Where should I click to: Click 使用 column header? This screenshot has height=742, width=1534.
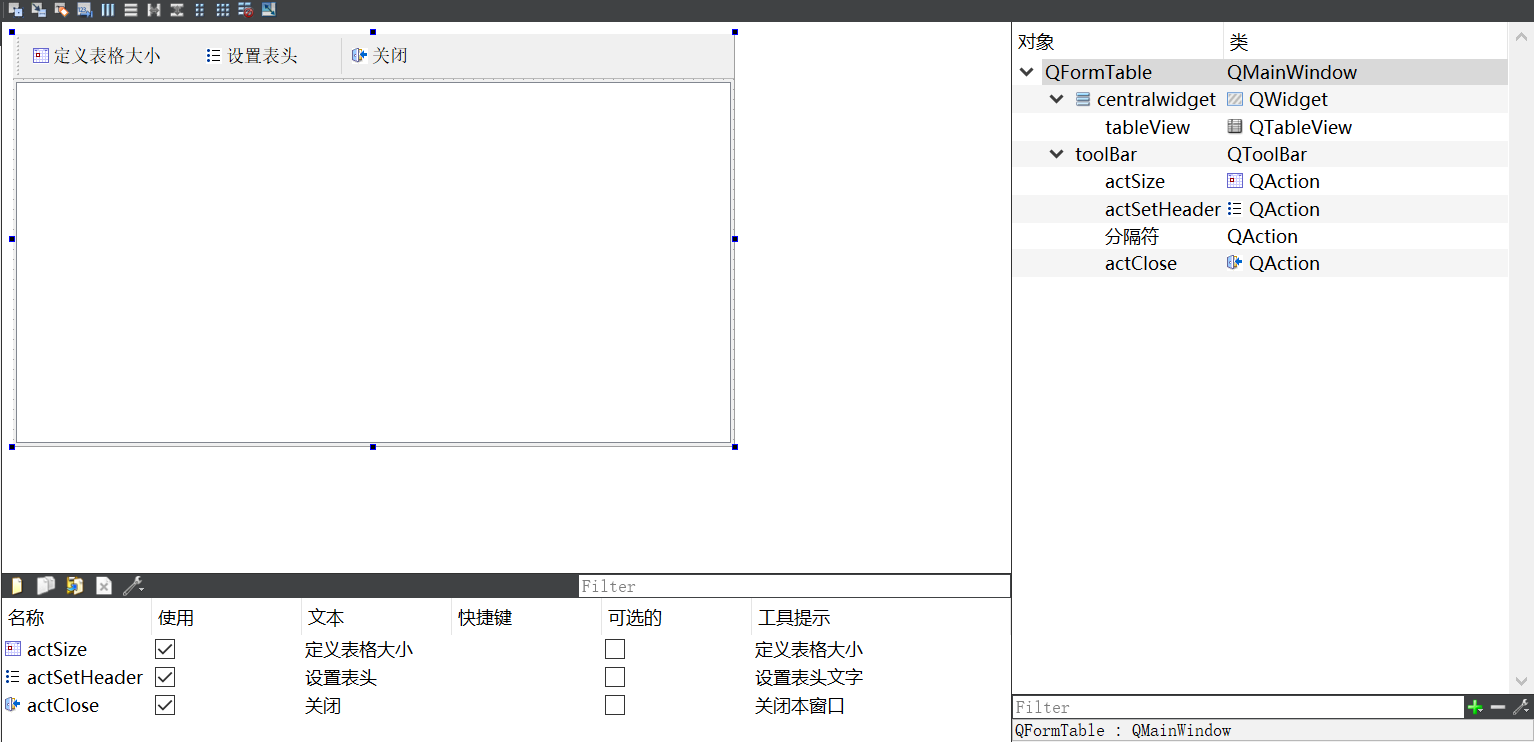tap(226, 618)
